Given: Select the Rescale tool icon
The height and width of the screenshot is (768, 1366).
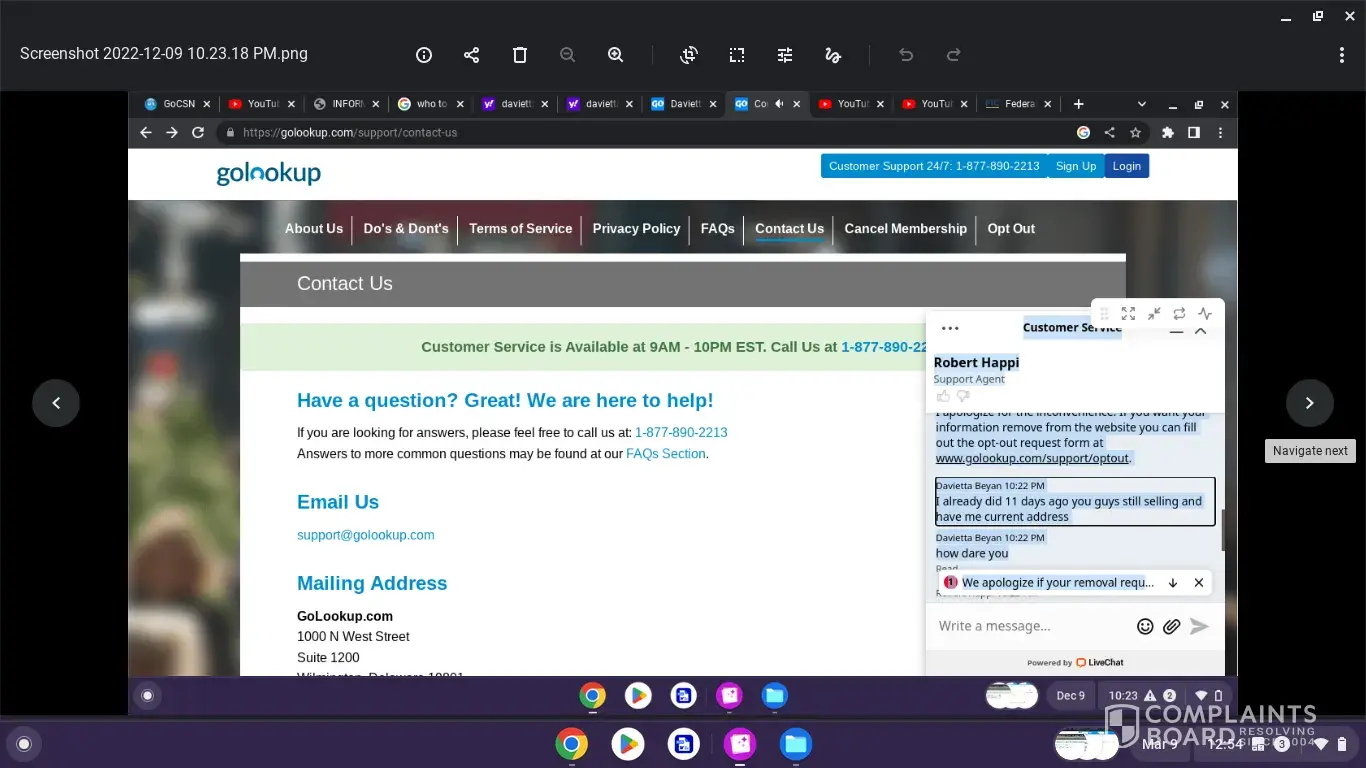Looking at the screenshot, I should tap(737, 55).
